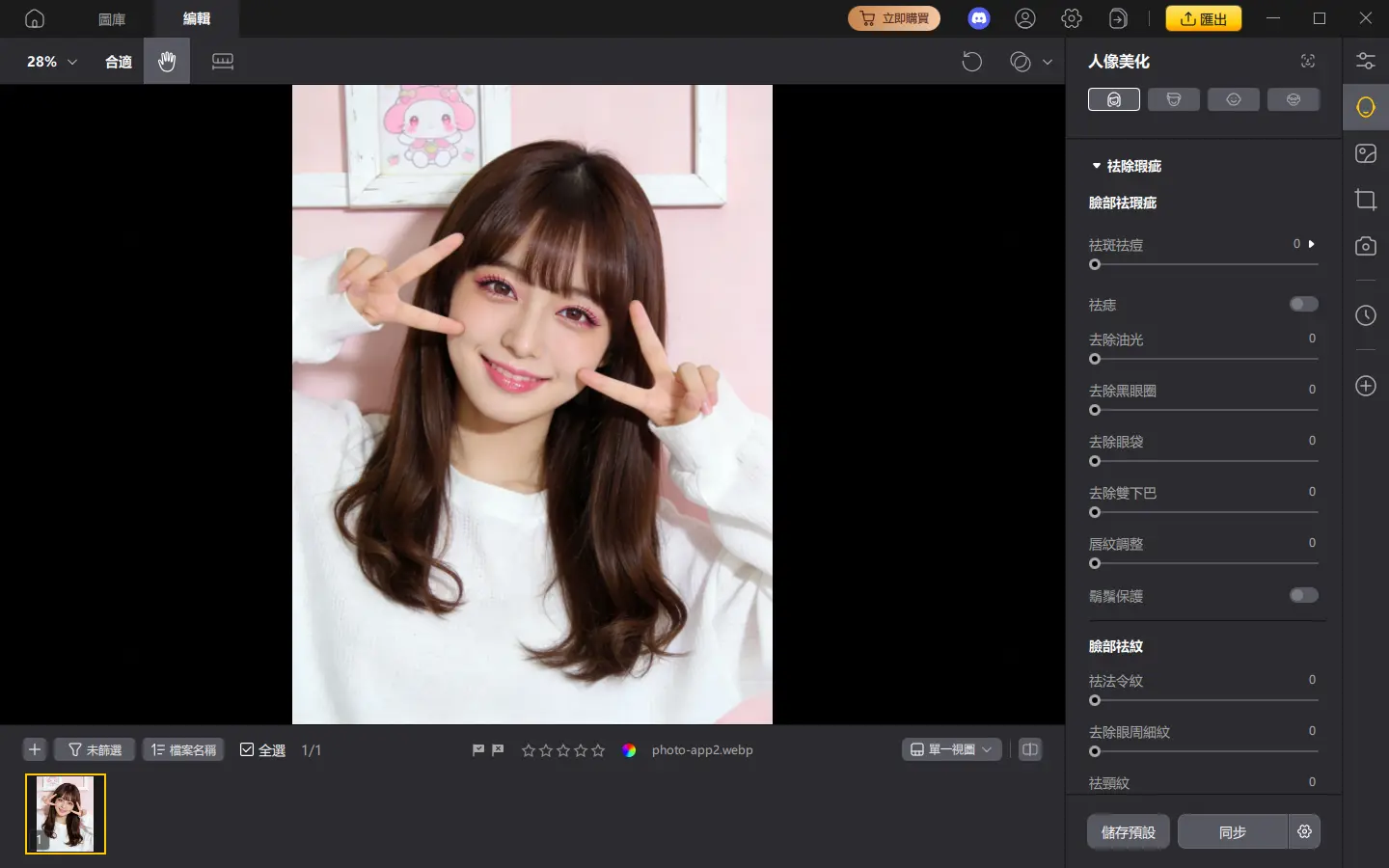The width and height of the screenshot is (1389, 868).
Task: Open the 28% zoom level dropdown
Action: (x=48, y=61)
